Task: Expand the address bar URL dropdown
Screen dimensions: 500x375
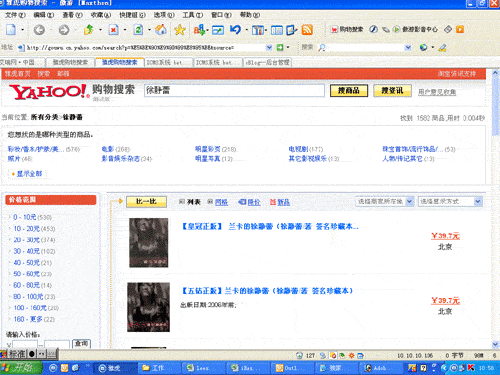Action: coord(269,48)
